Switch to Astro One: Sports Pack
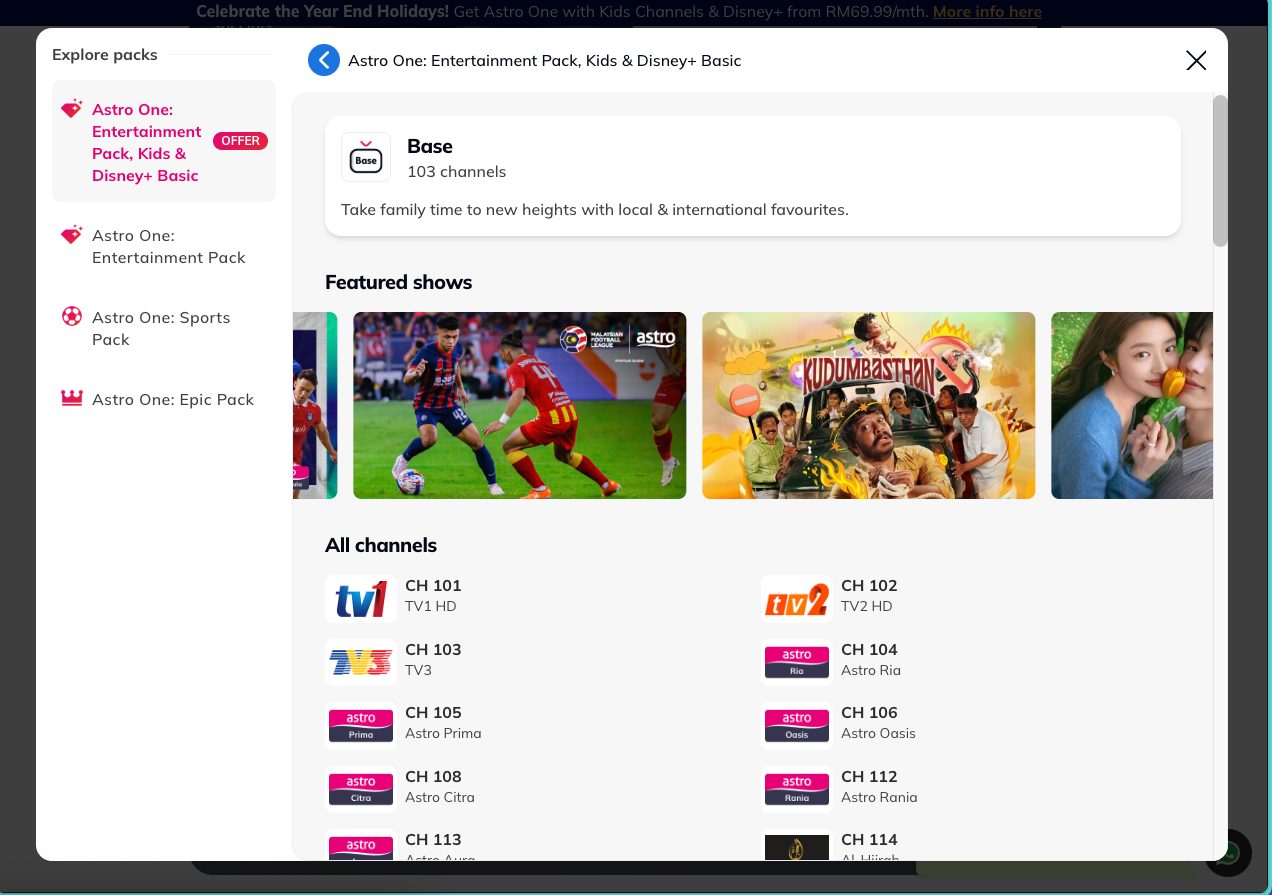 point(161,329)
